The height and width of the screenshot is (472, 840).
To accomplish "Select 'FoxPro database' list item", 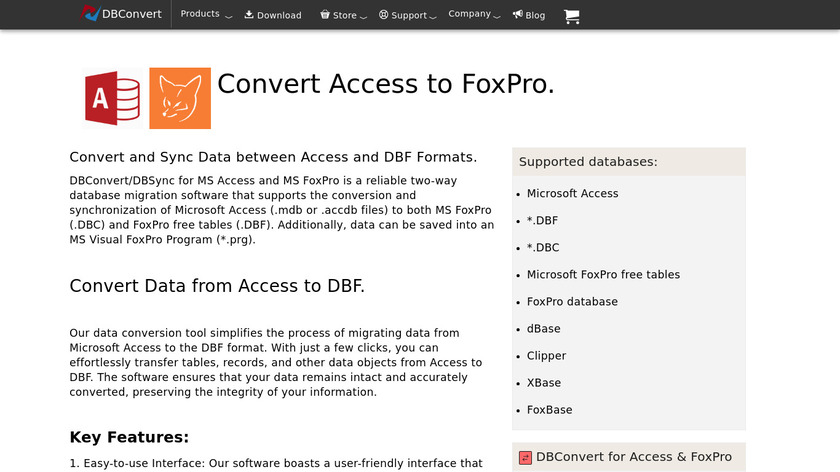I will coord(572,302).
